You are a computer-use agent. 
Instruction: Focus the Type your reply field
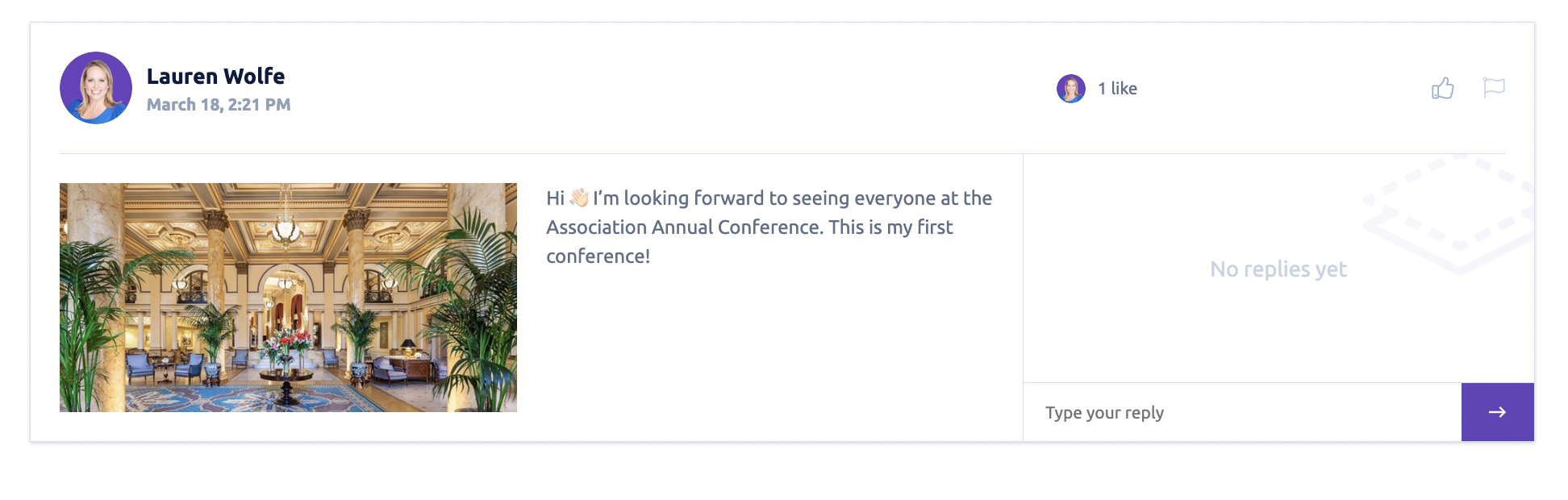pyautogui.click(x=1242, y=412)
